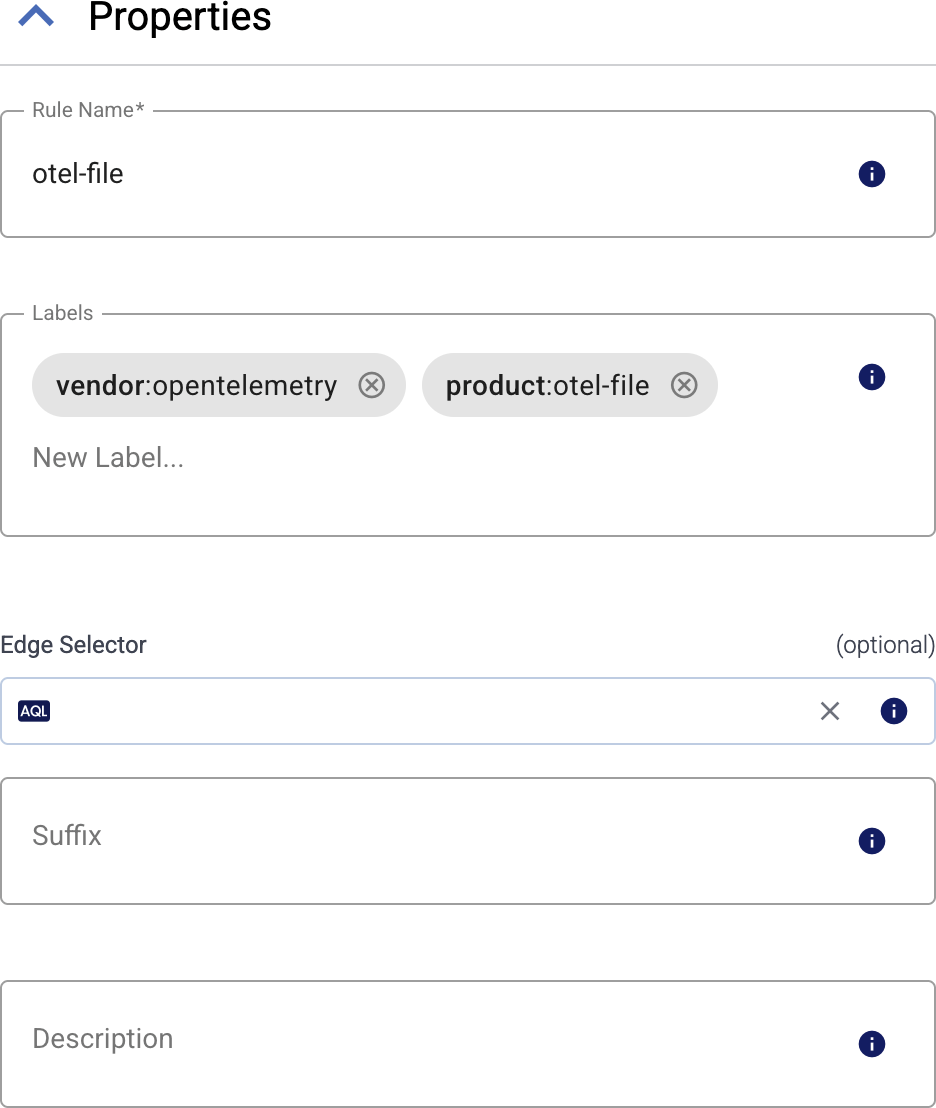Show info tooltip for Labels field

871,377
